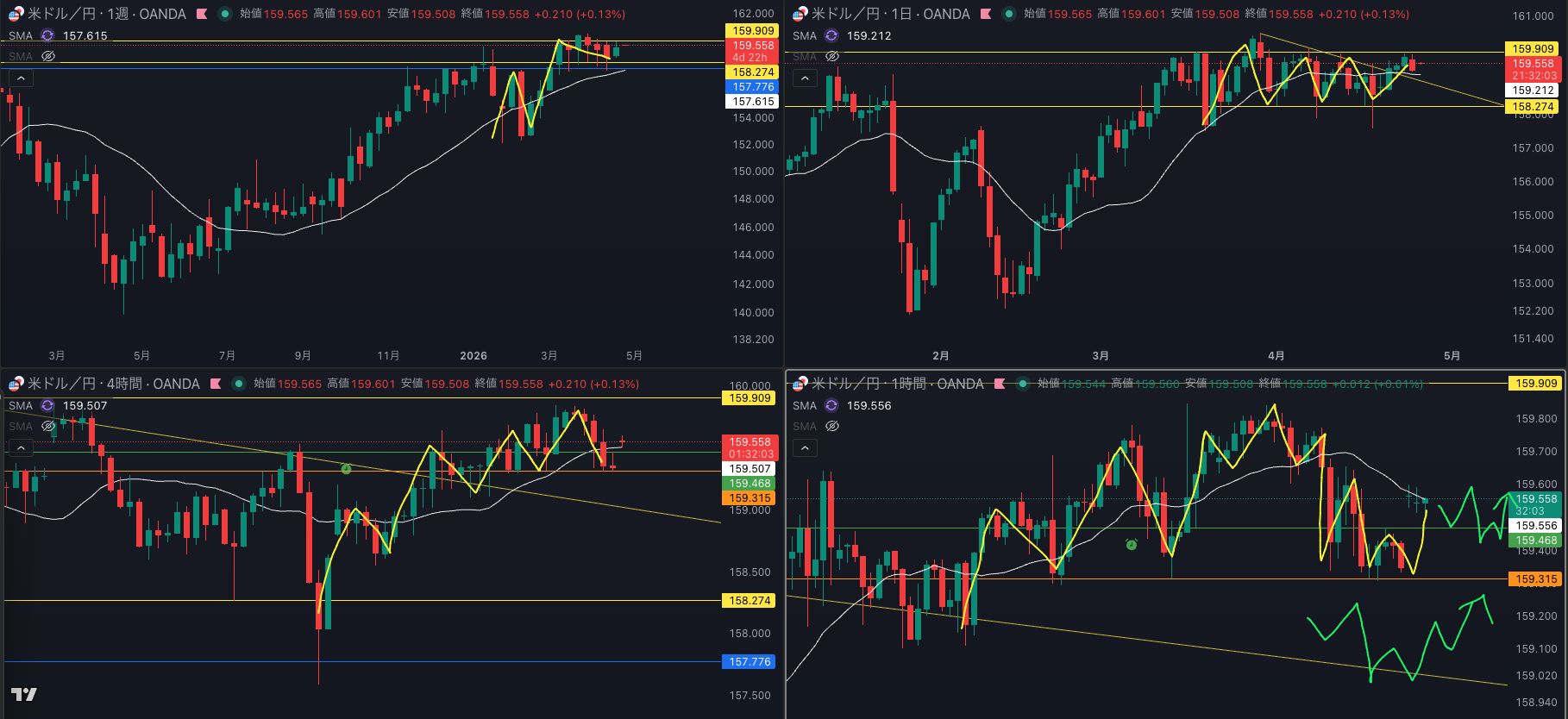The image size is (1568, 719).
Task: Select the SMA 159.507 legend in 4-hour chart
Action: (58, 405)
